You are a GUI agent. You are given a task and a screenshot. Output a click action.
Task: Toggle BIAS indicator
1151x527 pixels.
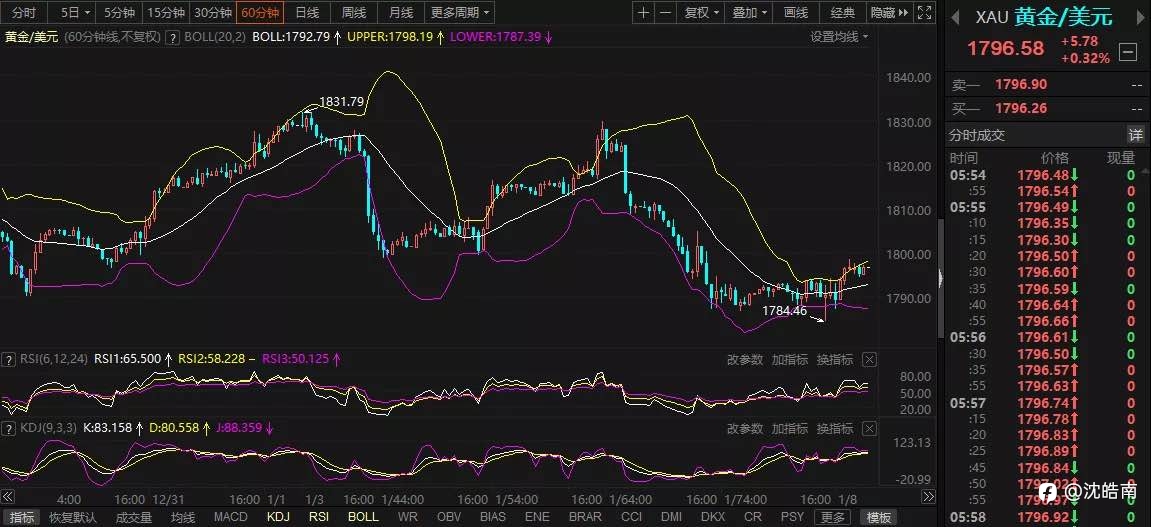tap(493, 517)
